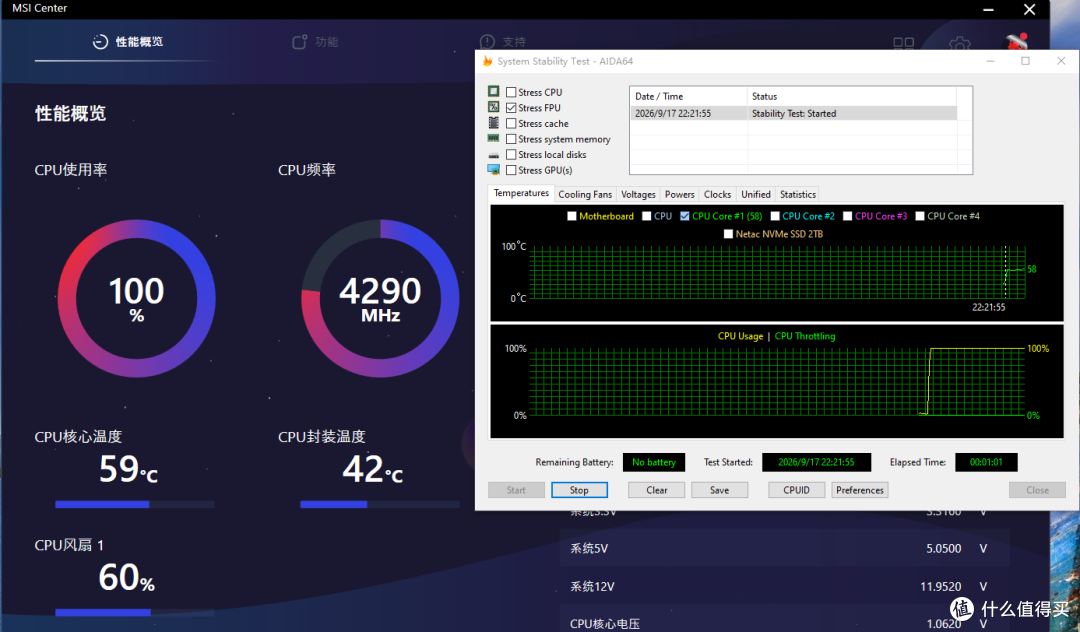Click the Elapsed Time 00:01:01 field

(x=986, y=462)
